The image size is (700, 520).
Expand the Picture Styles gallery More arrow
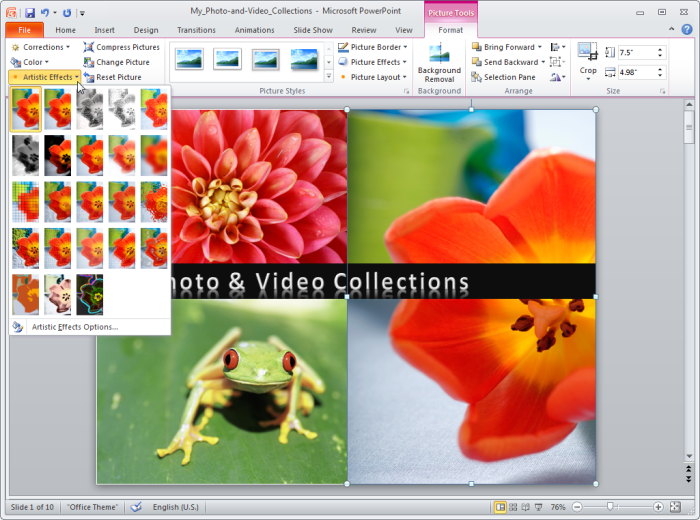pyautogui.click(x=329, y=76)
